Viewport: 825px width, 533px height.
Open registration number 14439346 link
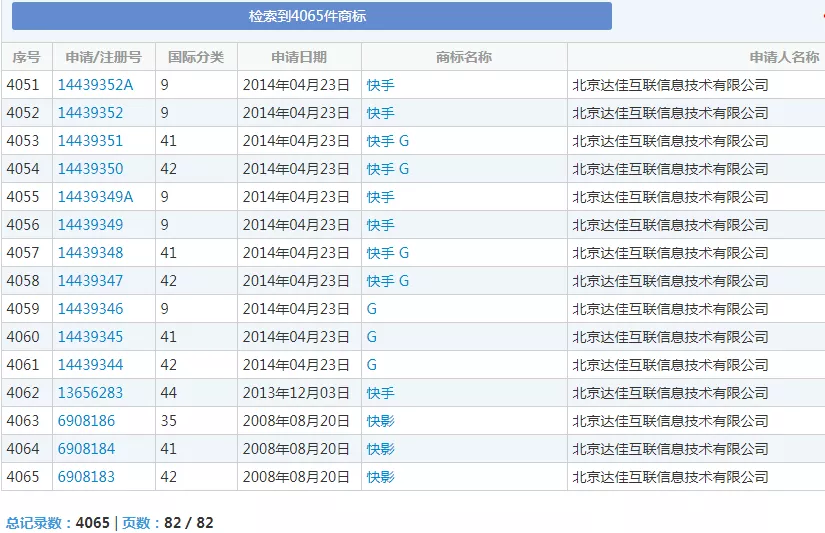(90, 308)
